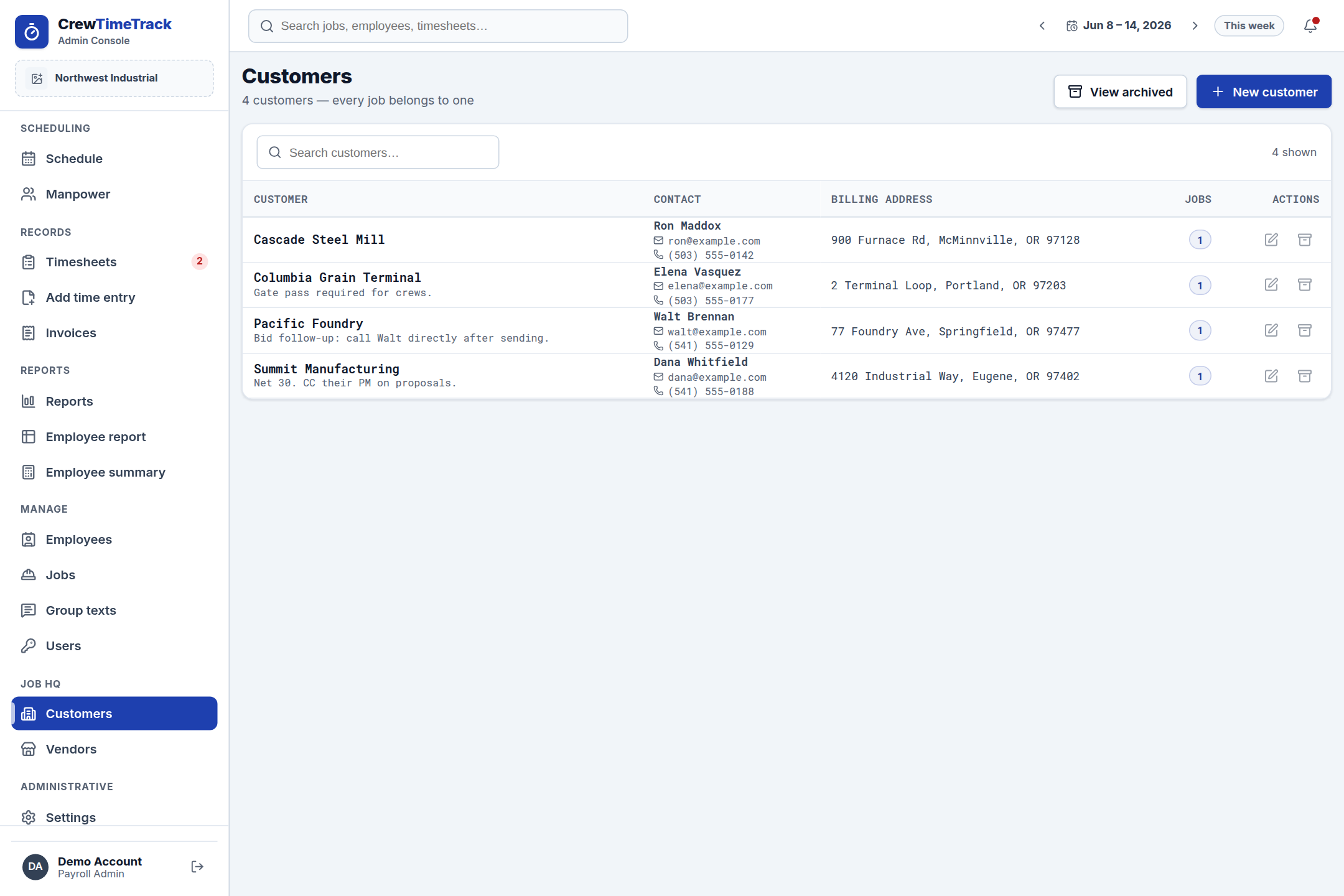Click address 4120 Industrial Way, Eugene

(955, 376)
